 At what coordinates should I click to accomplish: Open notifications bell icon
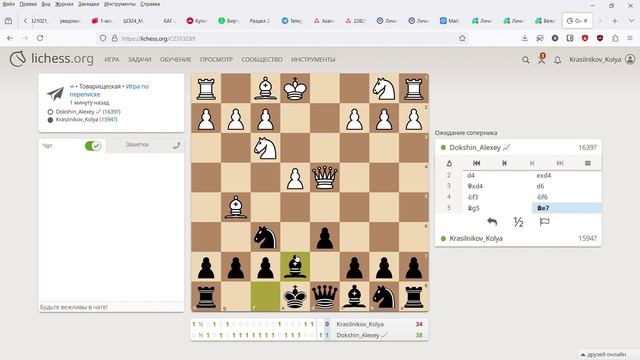point(558,60)
